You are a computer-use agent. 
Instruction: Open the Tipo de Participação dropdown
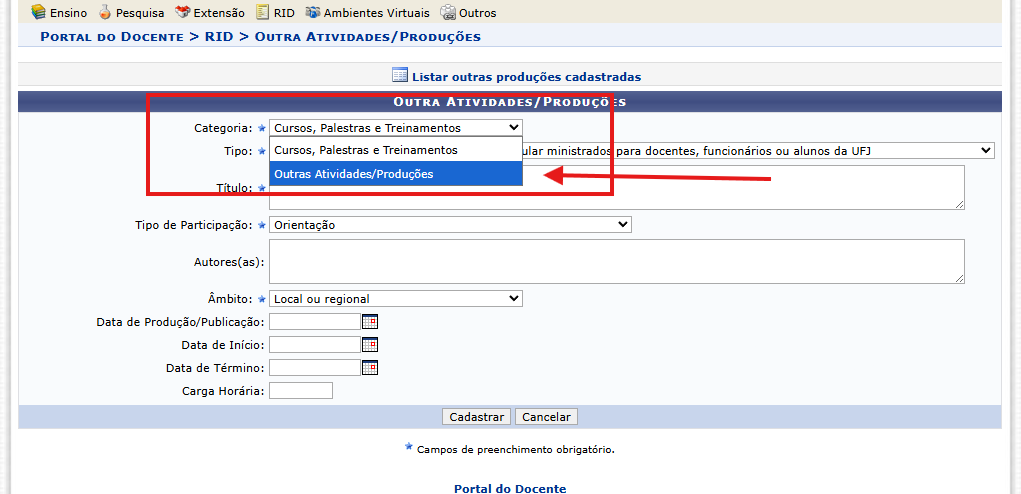450,225
